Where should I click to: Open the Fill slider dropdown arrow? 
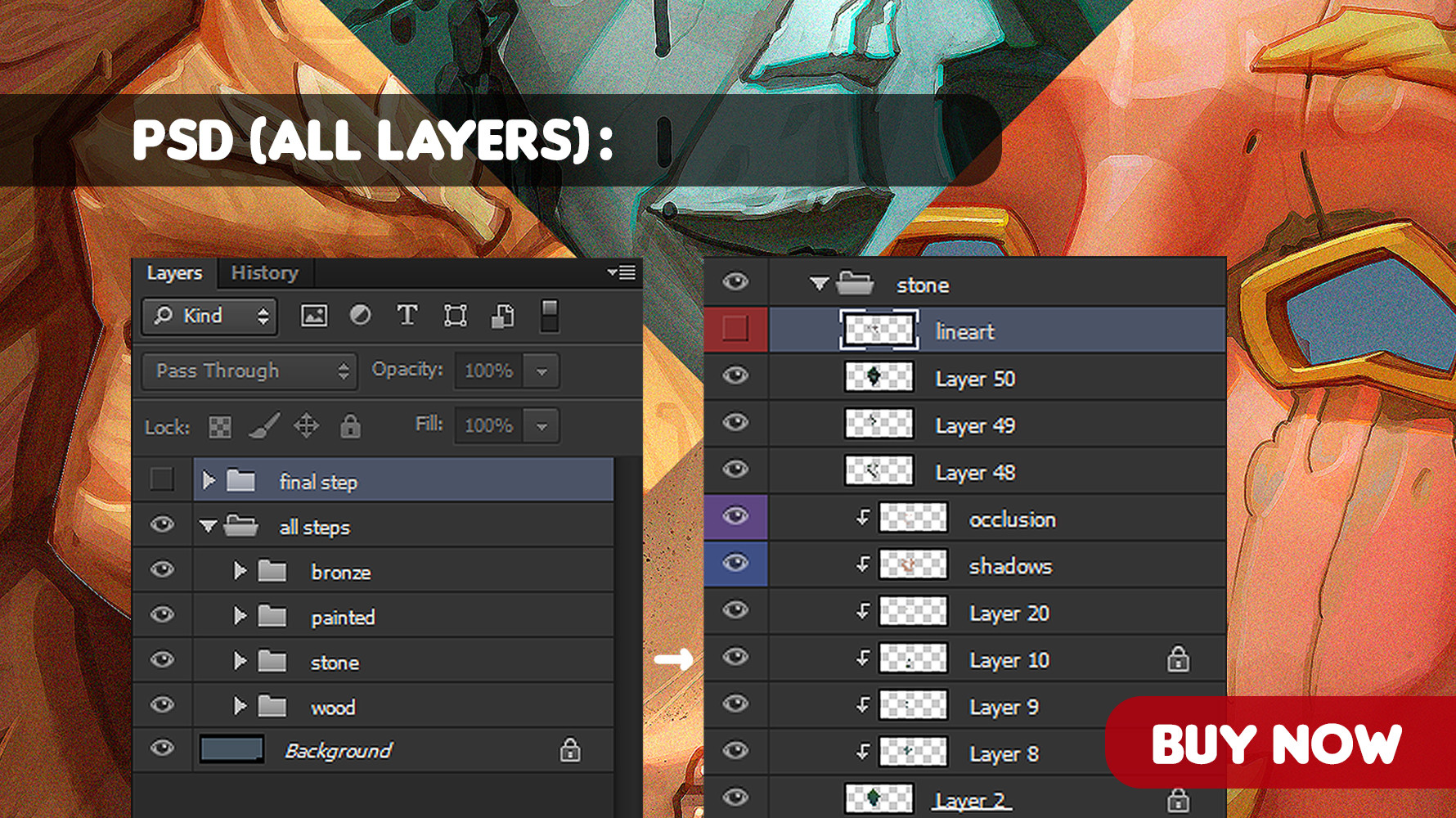pyautogui.click(x=542, y=426)
